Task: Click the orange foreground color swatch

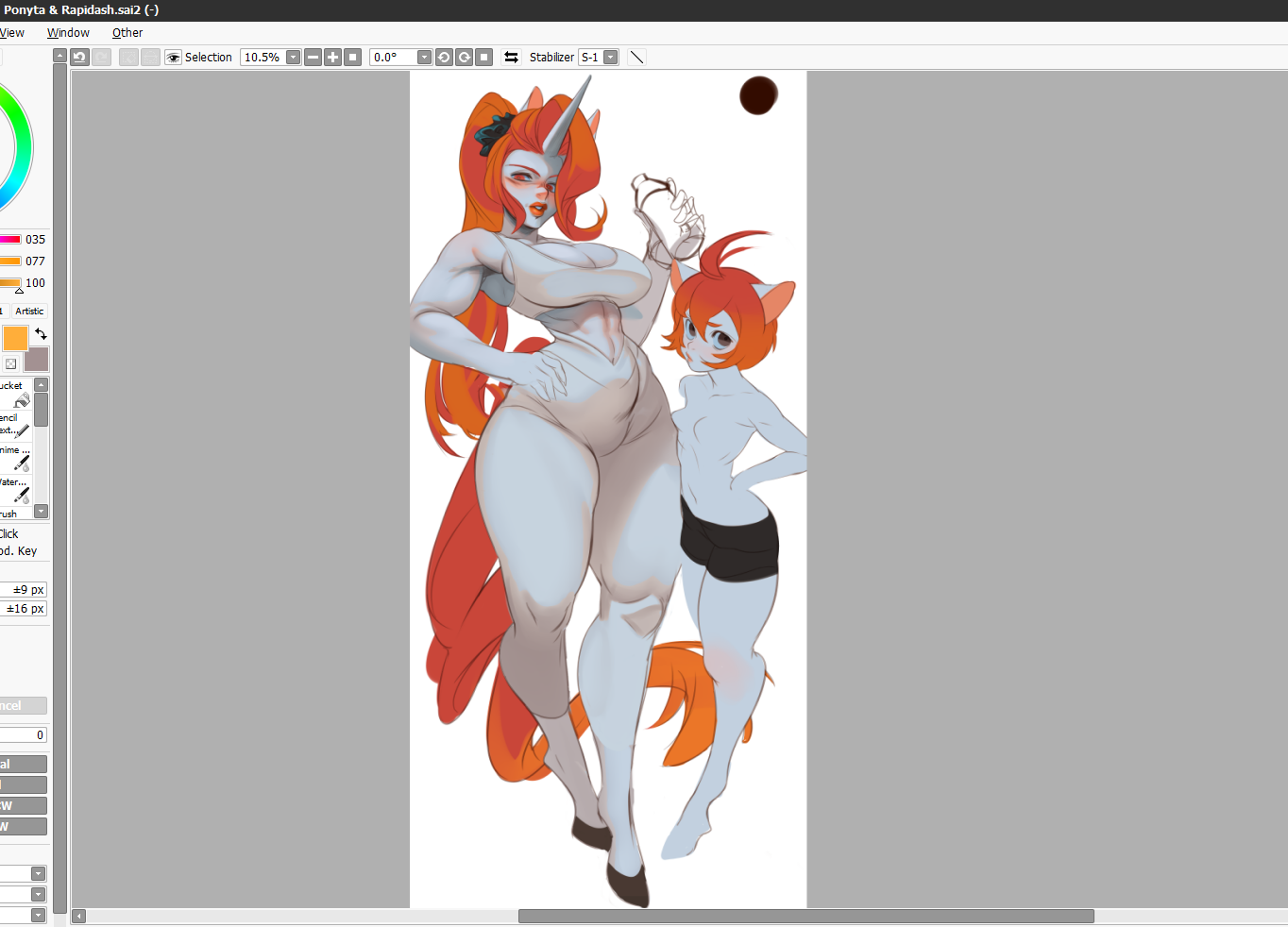Action: coord(15,338)
